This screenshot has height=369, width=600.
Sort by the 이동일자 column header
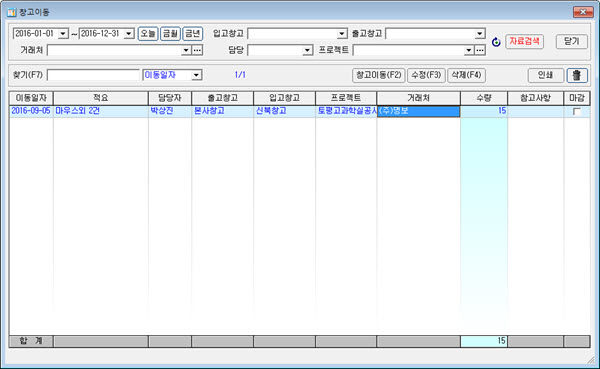point(31,98)
